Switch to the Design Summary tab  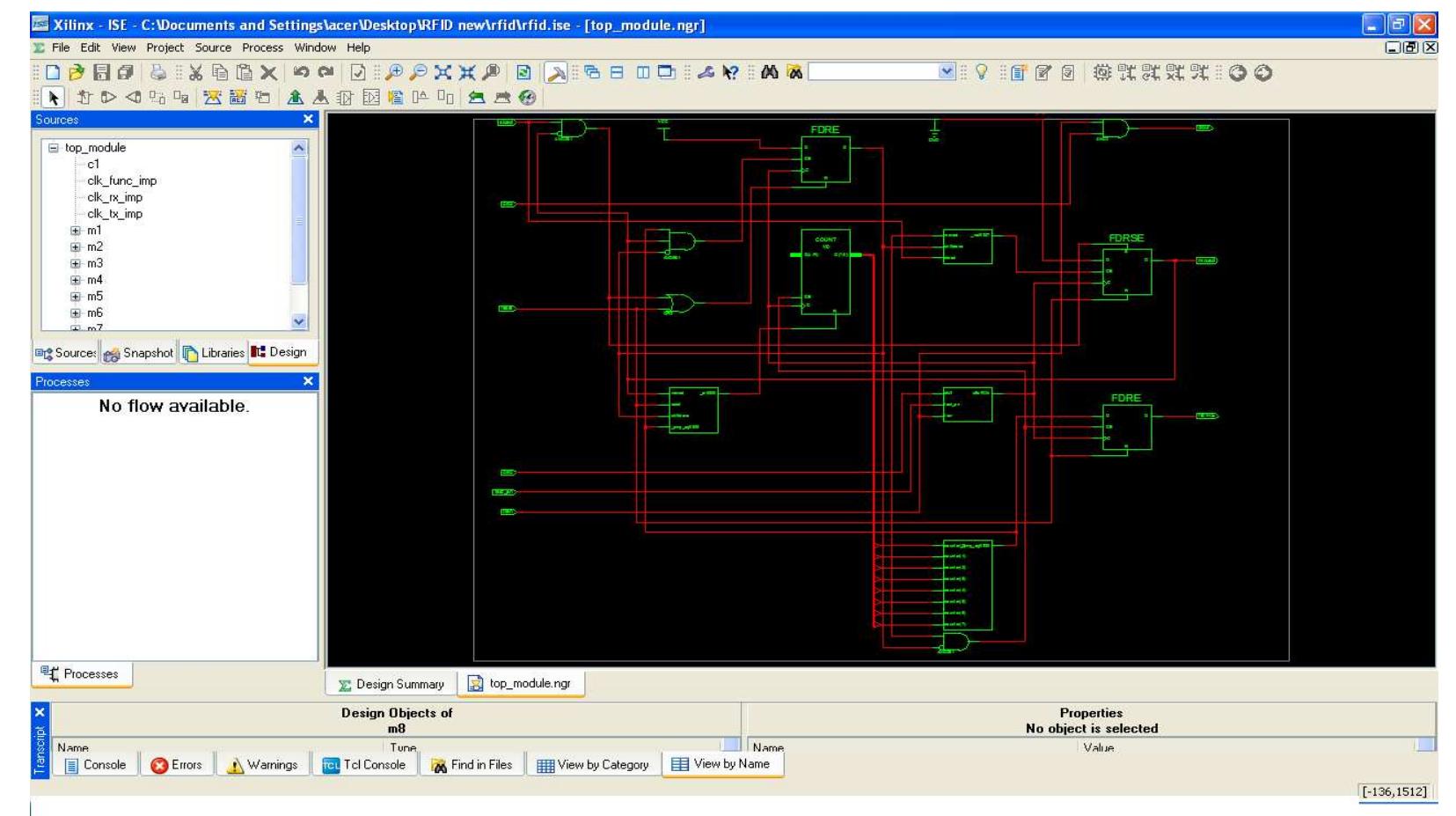pyautogui.click(x=391, y=684)
